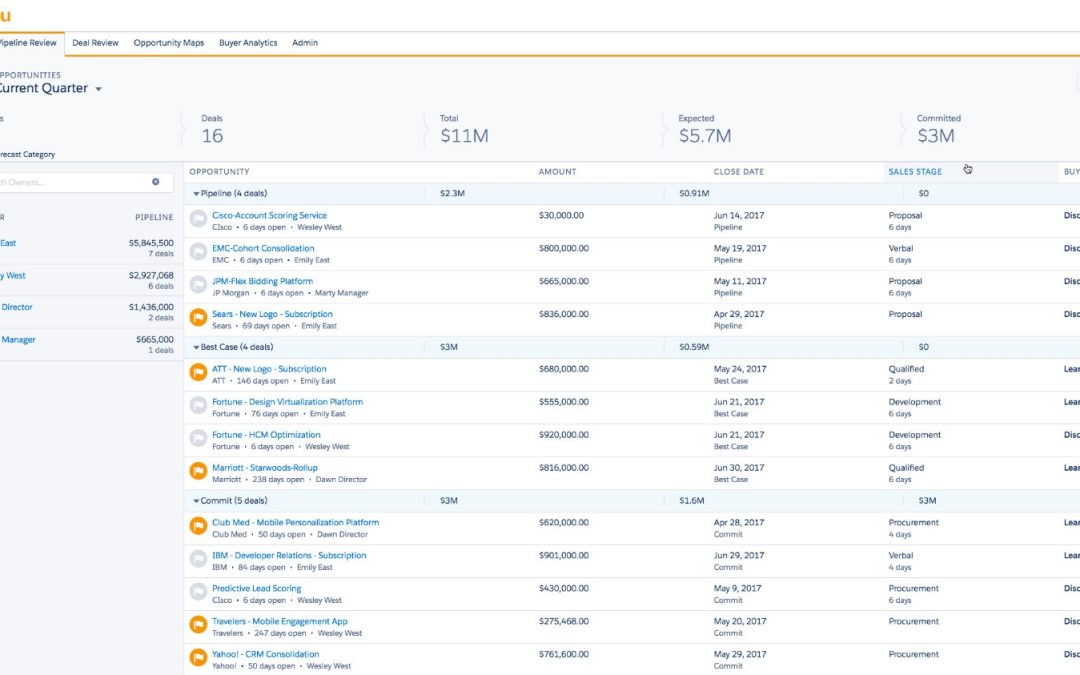This screenshot has width=1080, height=675.
Task: Open Marriott - Starwoods-Rollup link
Action: [x=264, y=468]
